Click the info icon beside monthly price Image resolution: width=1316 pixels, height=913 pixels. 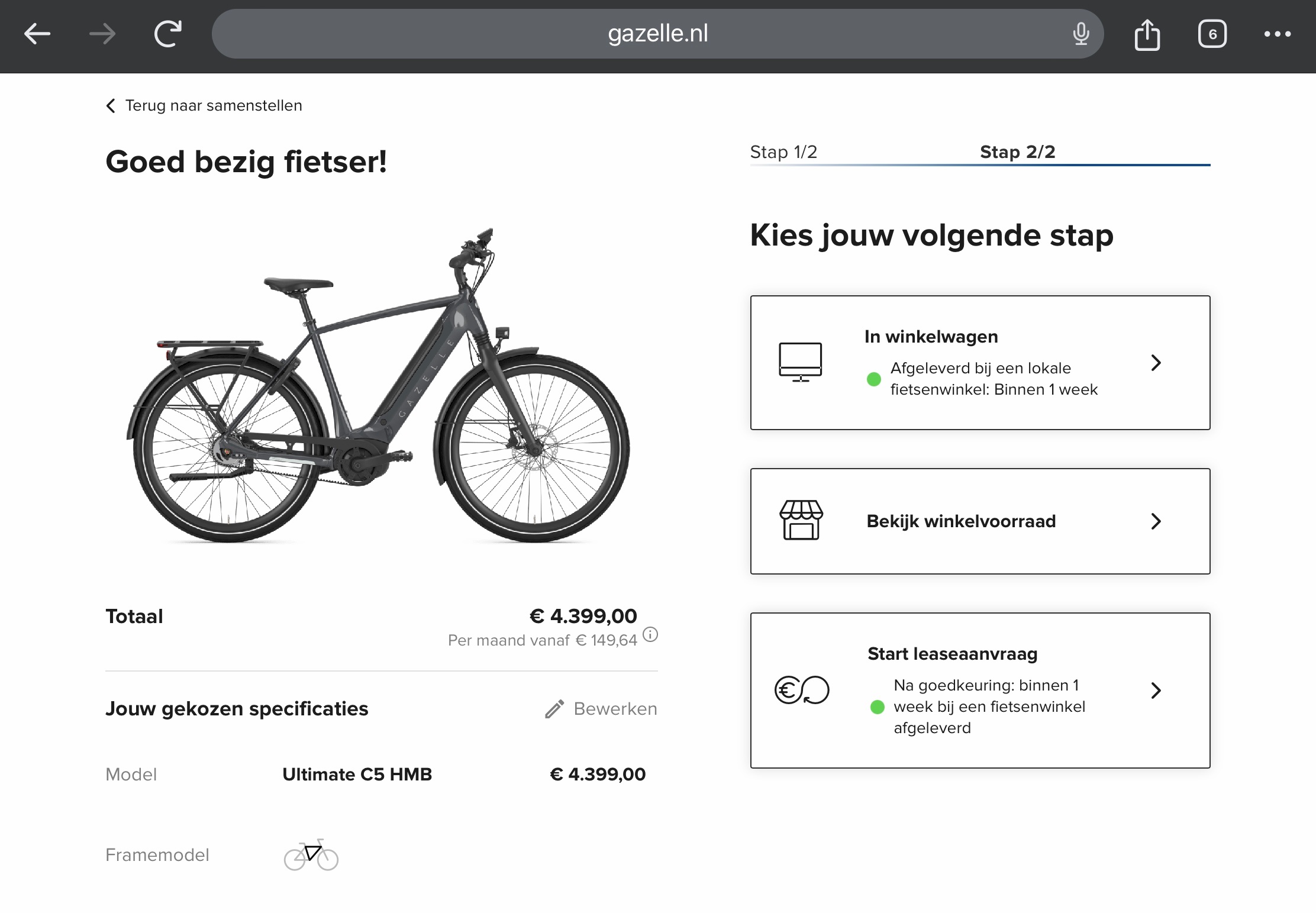[650, 635]
